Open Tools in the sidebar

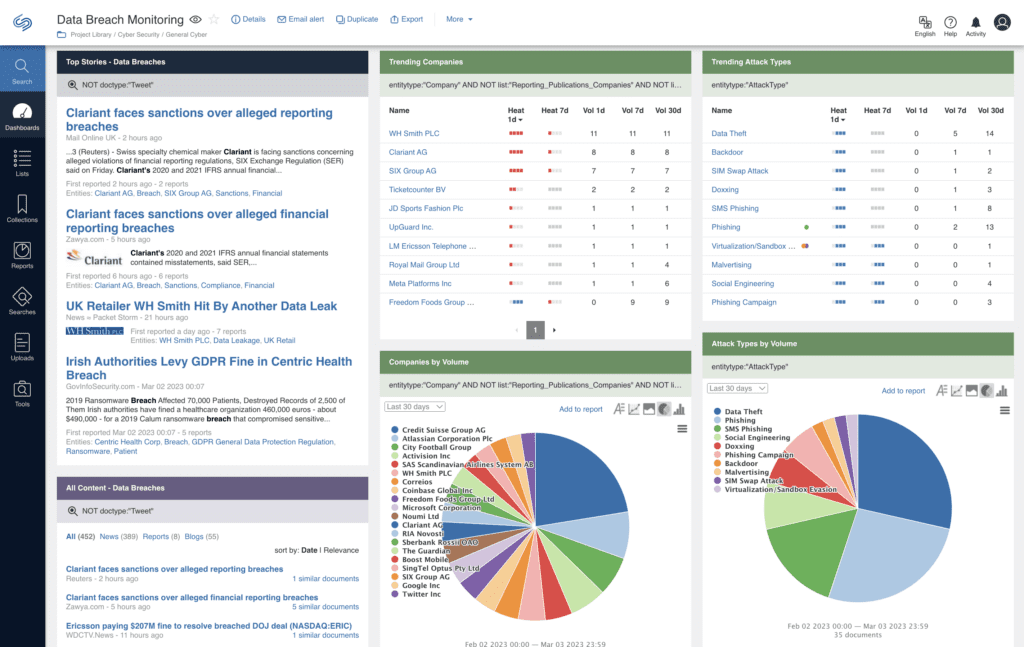point(22,393)
